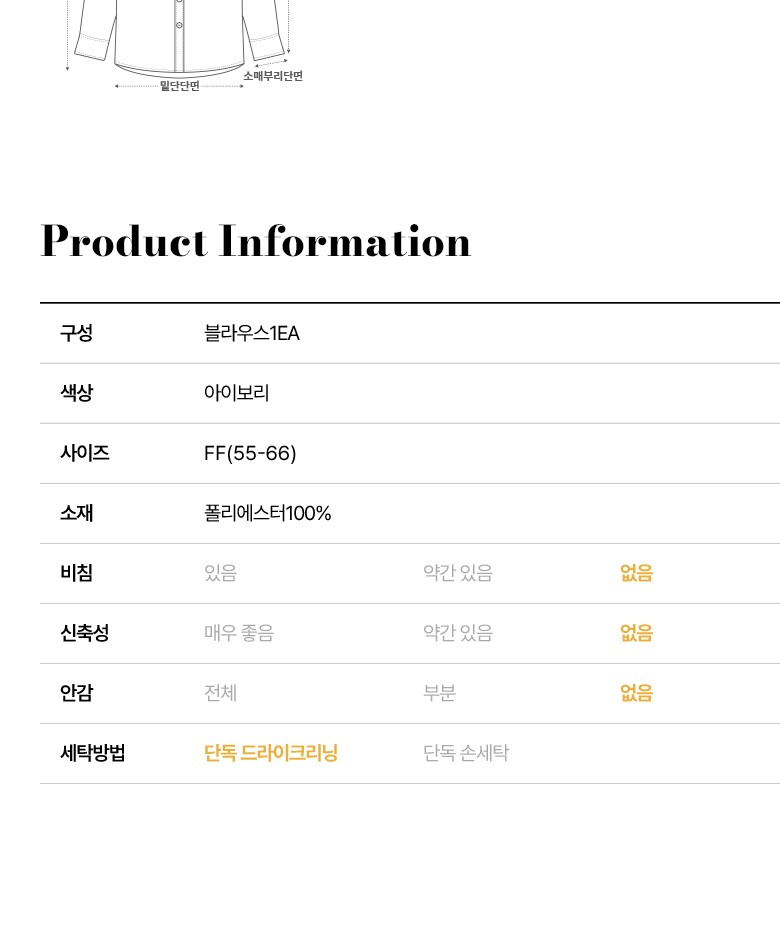Screen dimensions: 780x940
Task: Click the 블라우스1EA composition value
Action: [251, 333]
